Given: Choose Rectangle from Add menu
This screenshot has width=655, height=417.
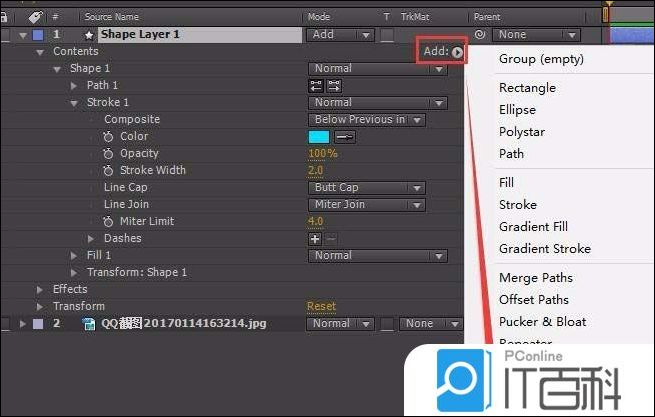Looking at the screenshot, I should [x=527, y=88].
